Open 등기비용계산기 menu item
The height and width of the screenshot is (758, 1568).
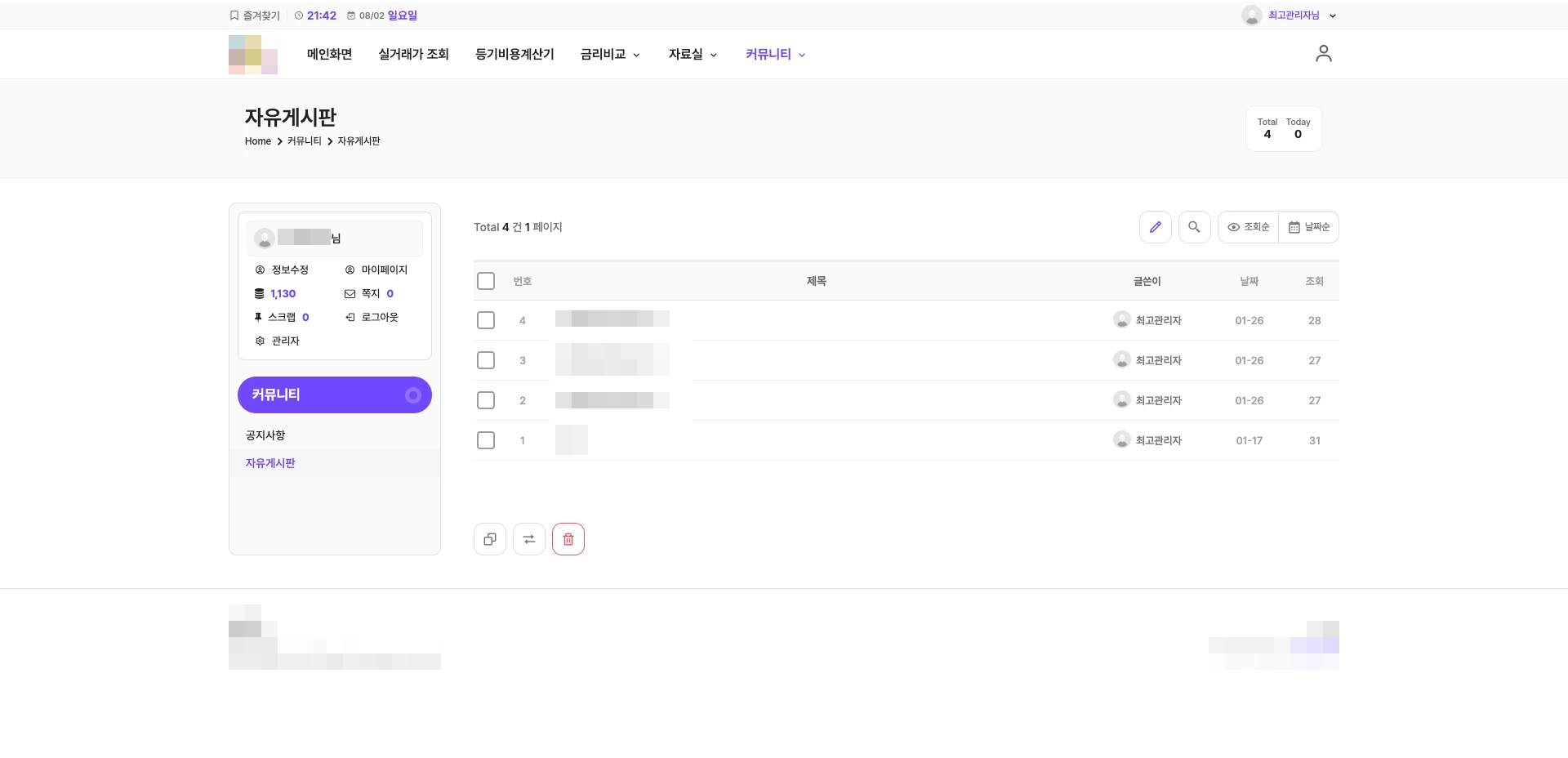[514, 54]
